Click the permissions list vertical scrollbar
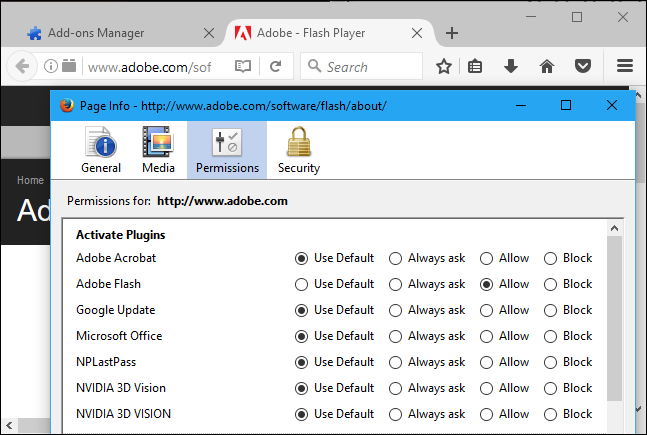The image size is (647, 435). tap(614, 320)
